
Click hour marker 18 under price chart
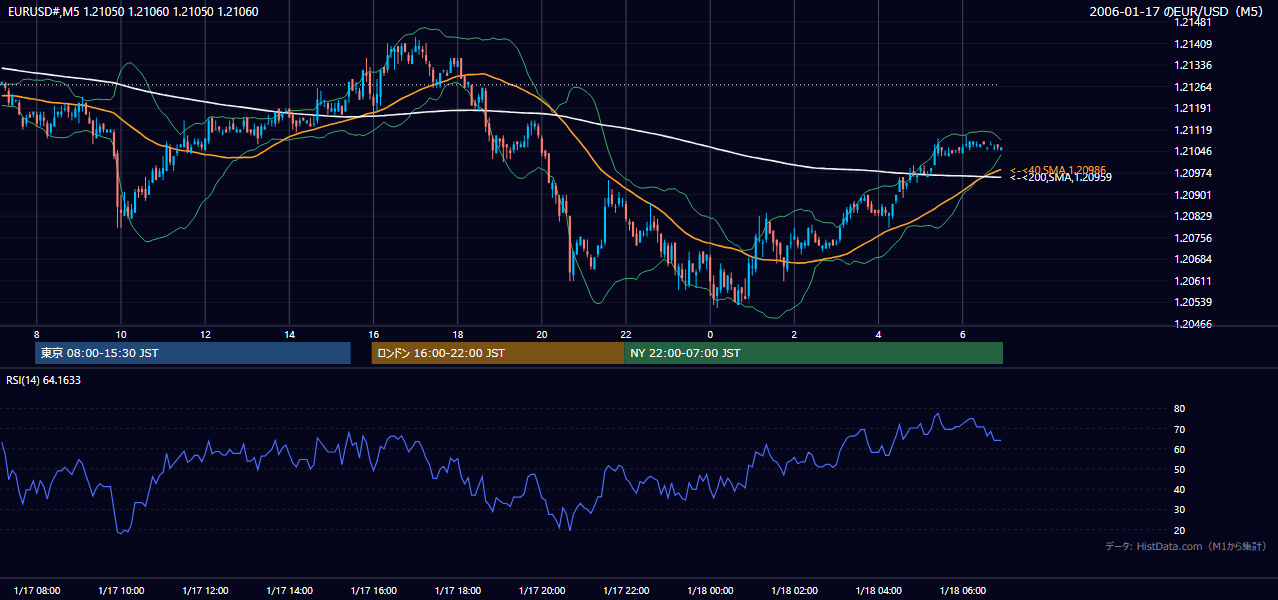(x=457, y=334)
